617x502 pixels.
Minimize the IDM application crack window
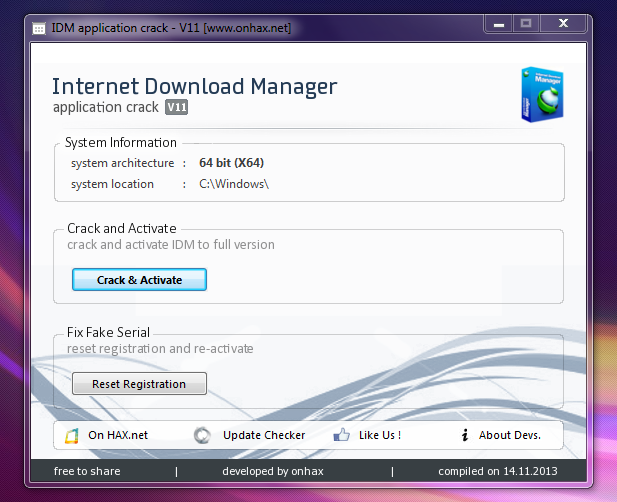(x=499, y=24)
